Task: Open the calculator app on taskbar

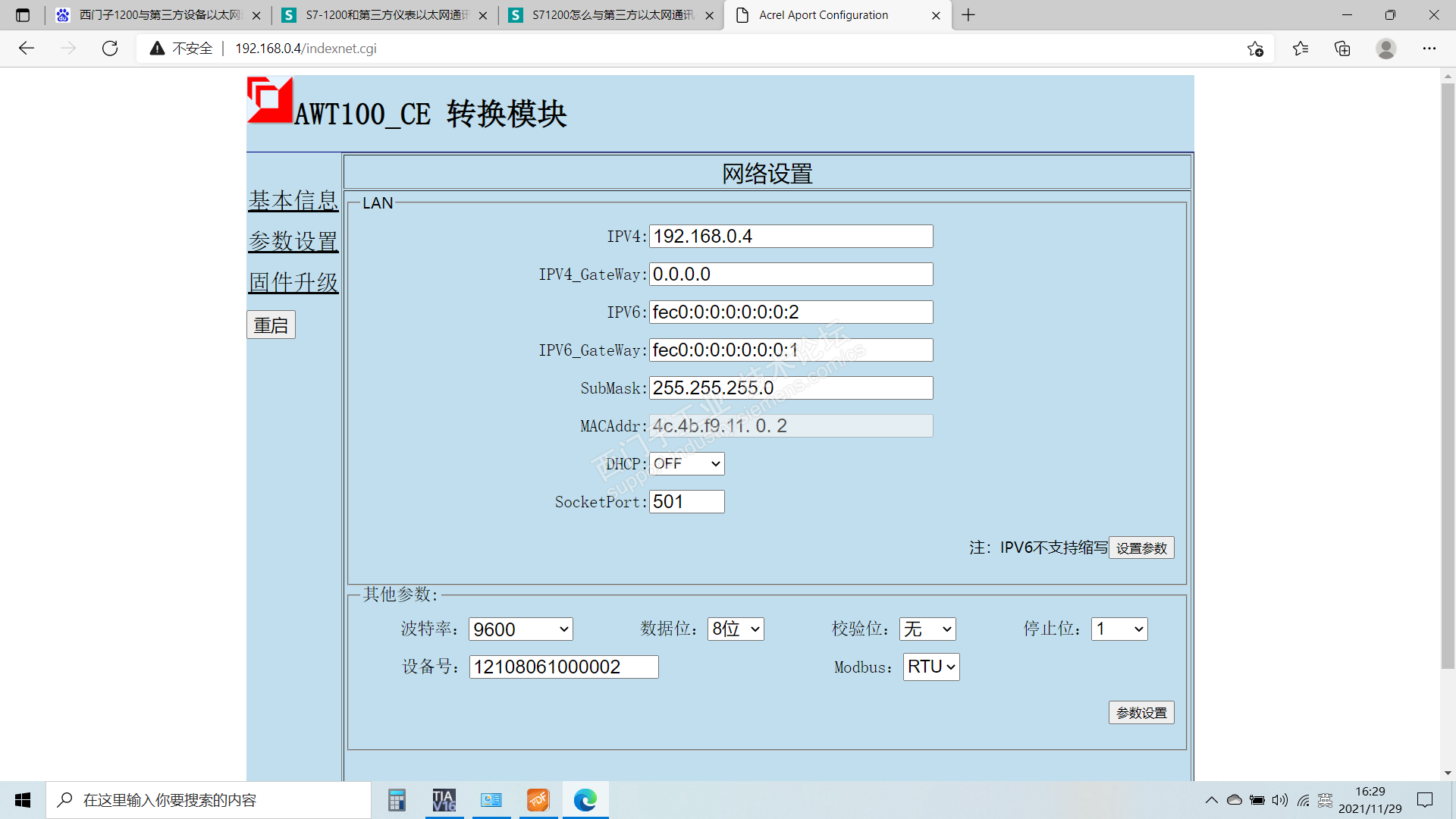Action: 397,800
